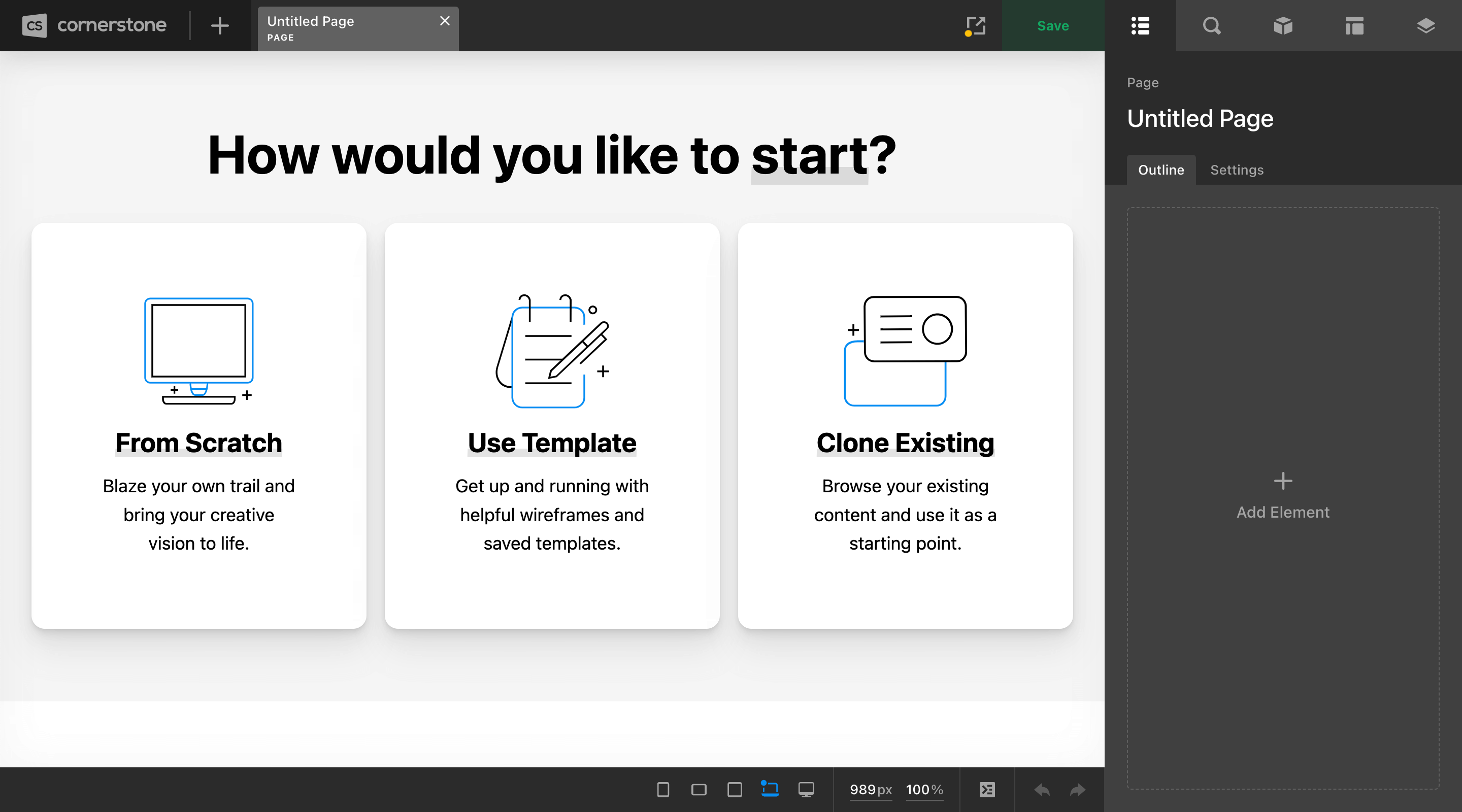Screen dimensions: 1462x812
Task: Click the undo arrow icon
Action: click(1042, 789)
